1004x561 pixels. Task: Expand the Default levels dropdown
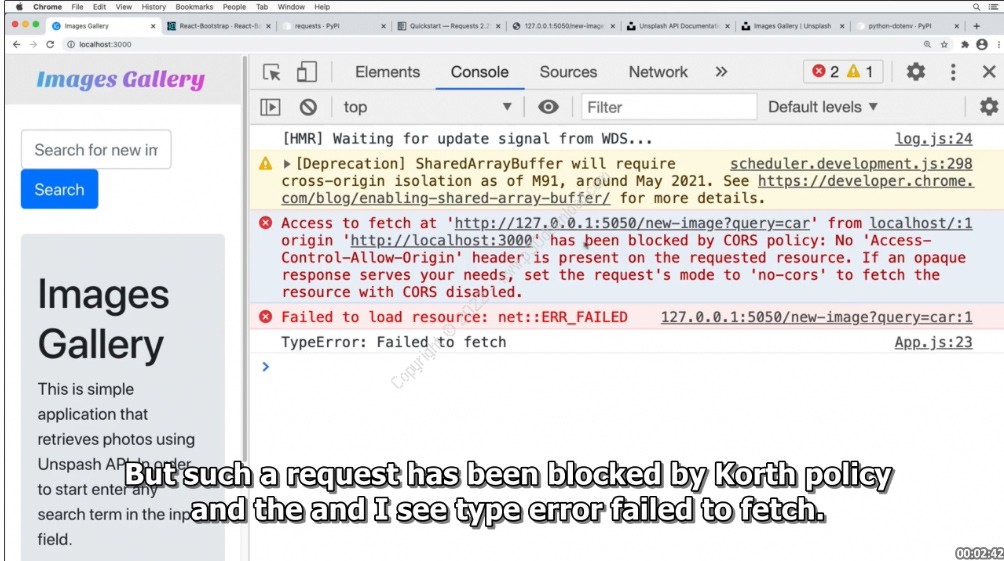click(822, 107)
